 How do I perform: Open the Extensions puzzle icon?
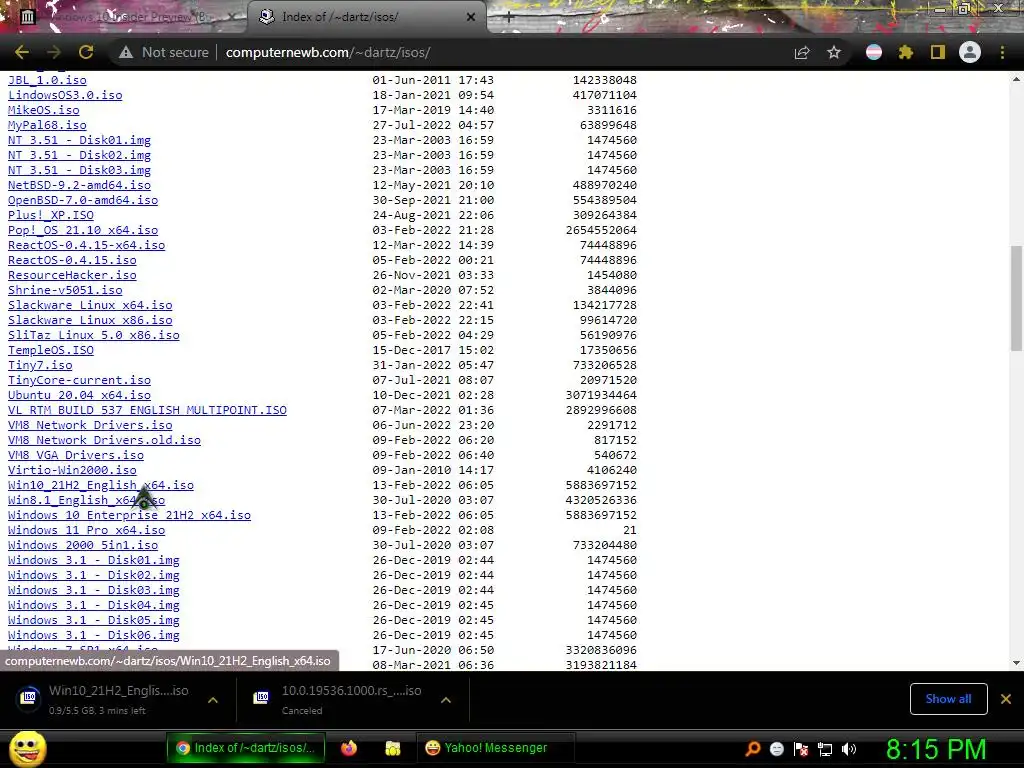coord(906,52)
